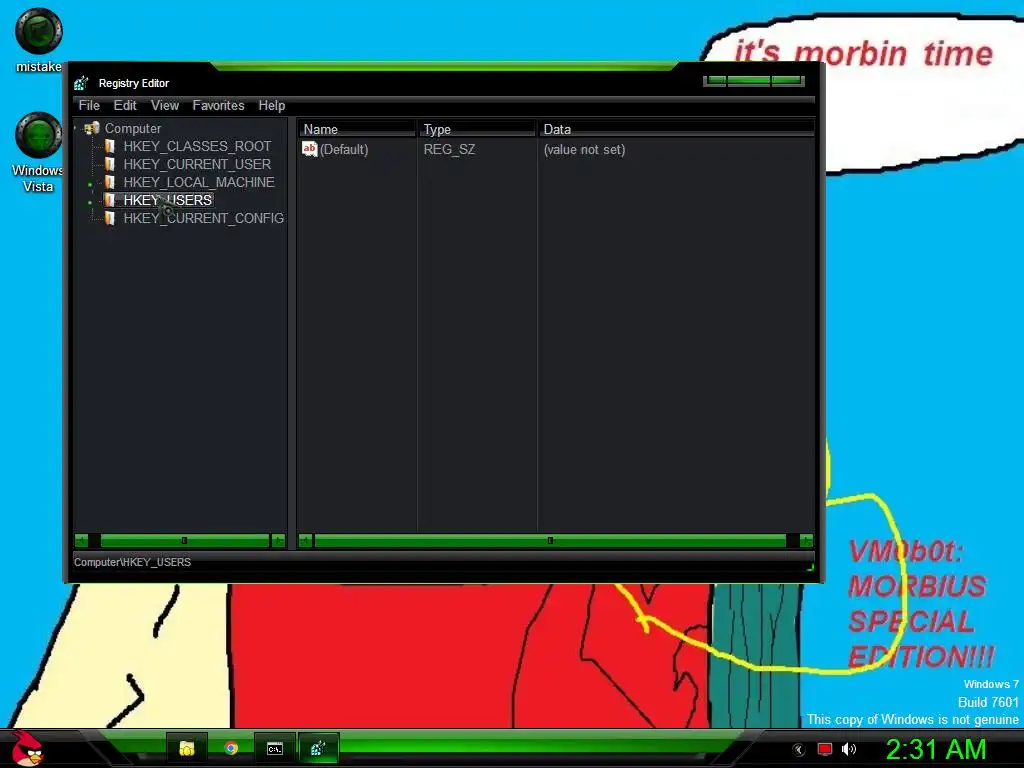Open File Explorer from the taskbar
The width and height of the screenshot is (1024, 768).
187,748
